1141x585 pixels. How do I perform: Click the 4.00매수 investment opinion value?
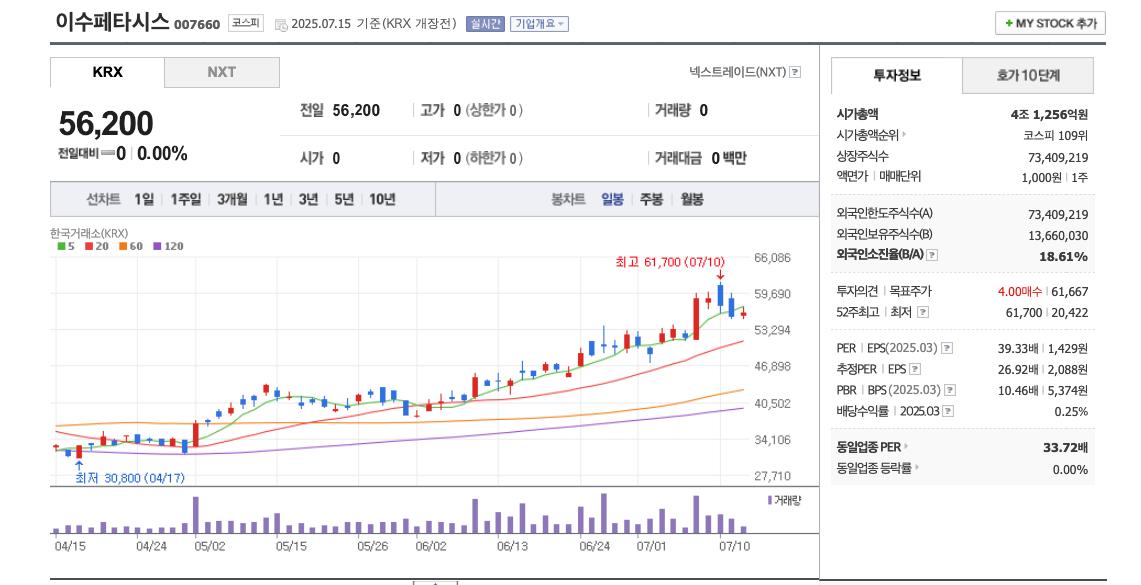[x=1019, y=292]
